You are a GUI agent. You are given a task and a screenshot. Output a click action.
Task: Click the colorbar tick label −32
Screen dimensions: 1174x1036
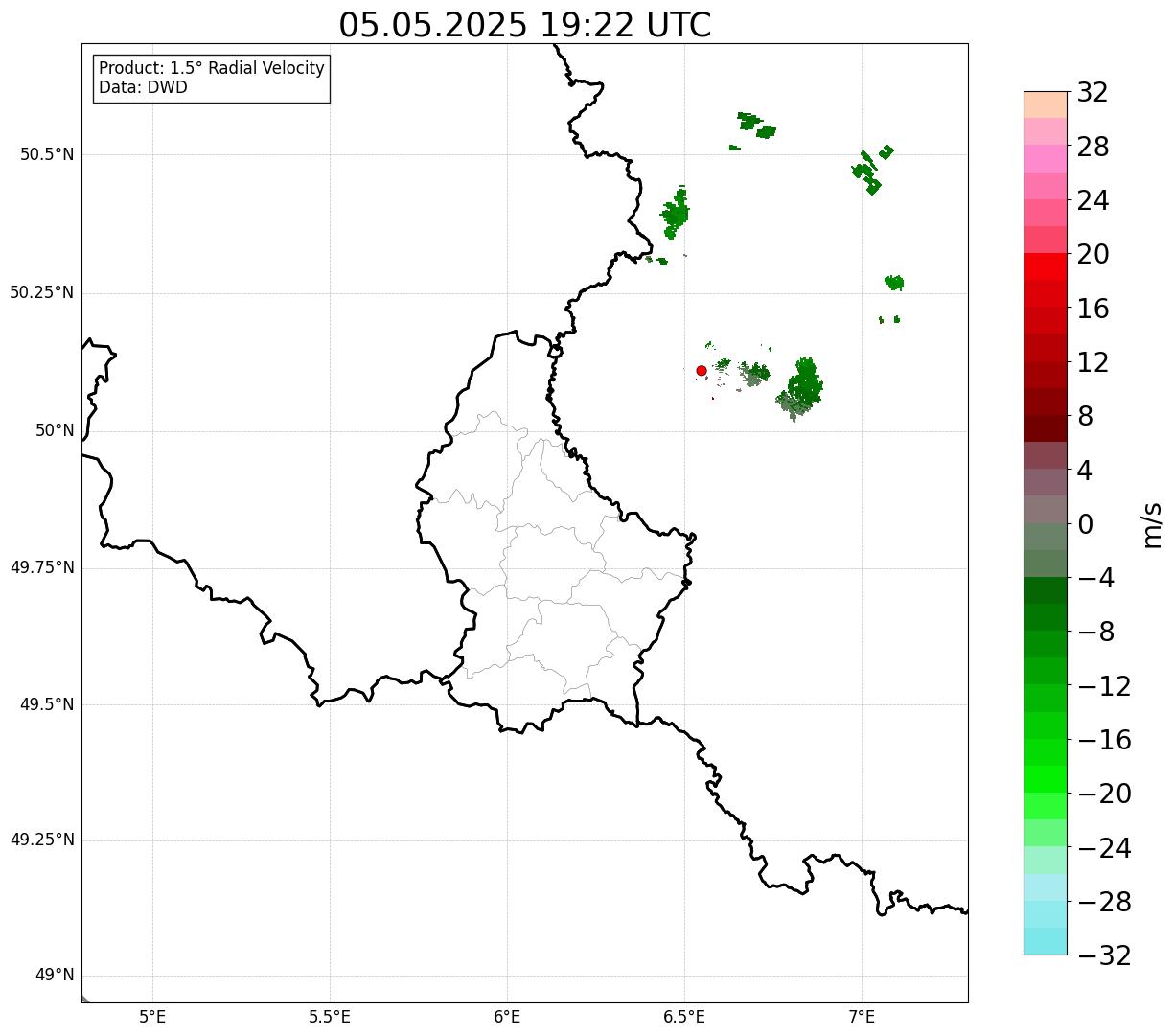coord(1104,955)
